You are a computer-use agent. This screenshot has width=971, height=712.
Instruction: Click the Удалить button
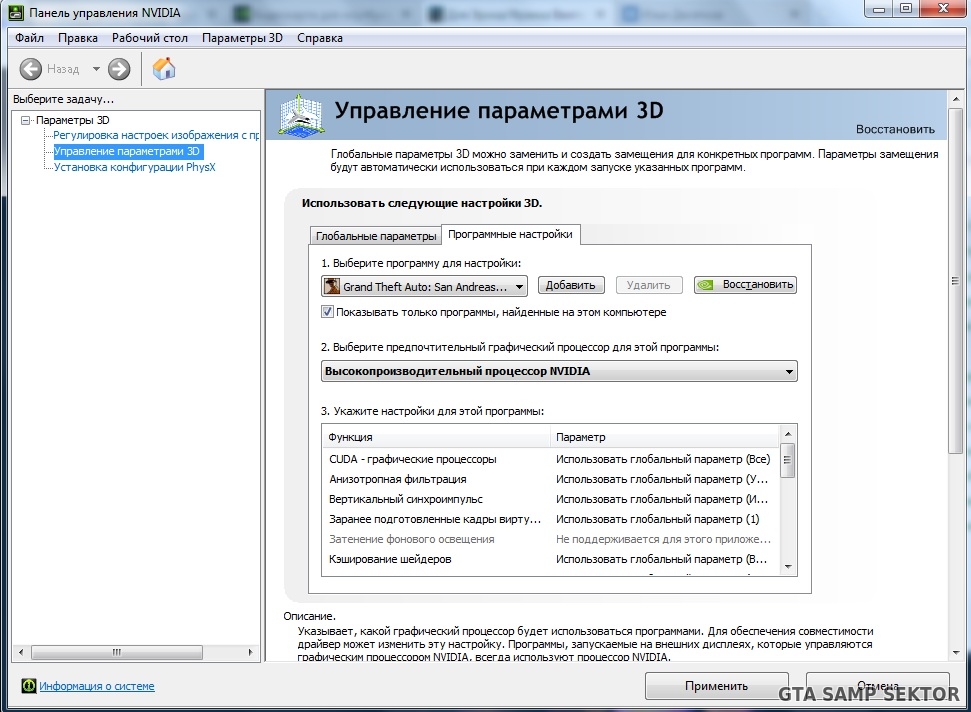648,285
